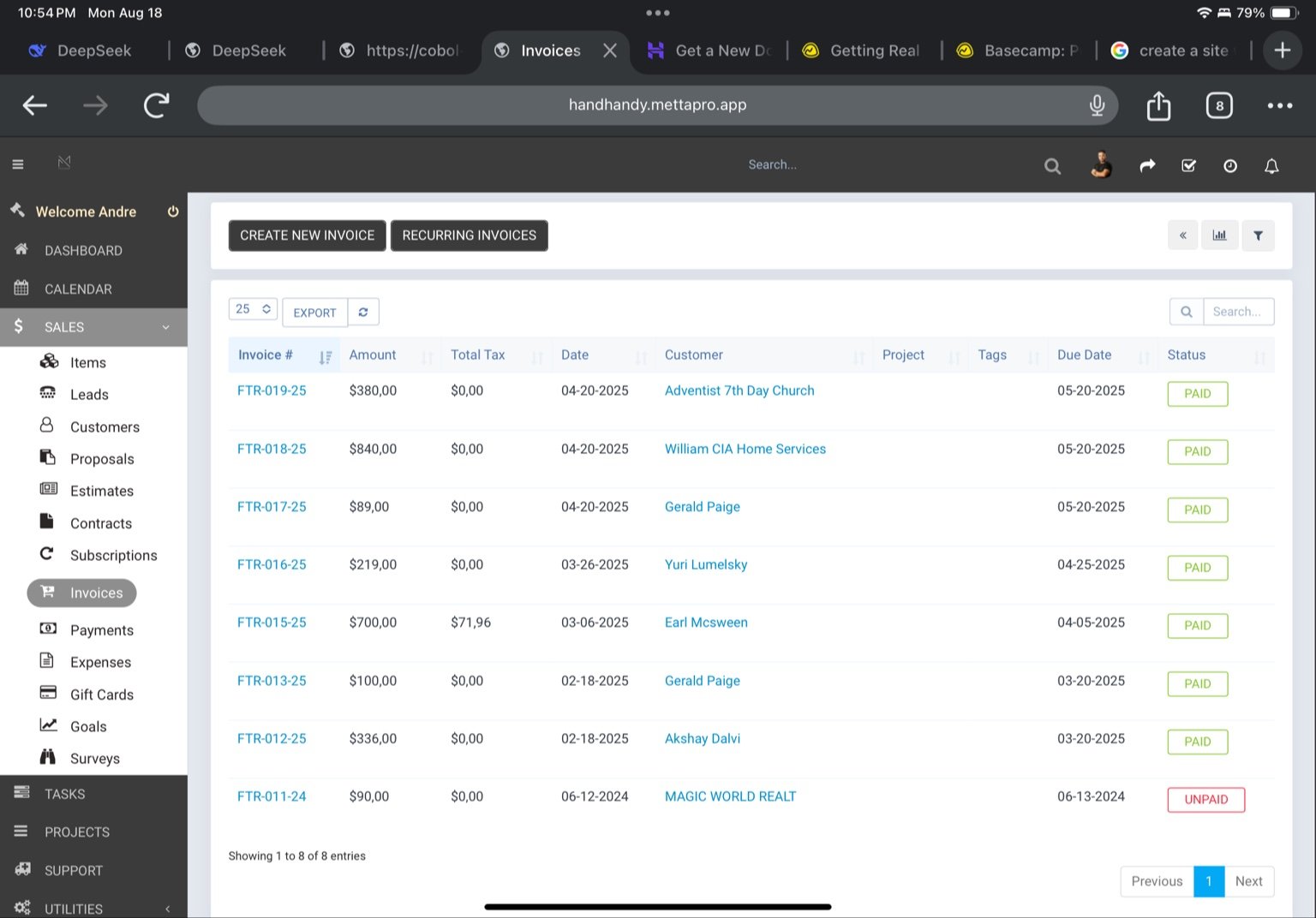Collapse the SALES section chevron
Image resolution: width=1316 pixels, height=918 pixels.
point(166,327)
